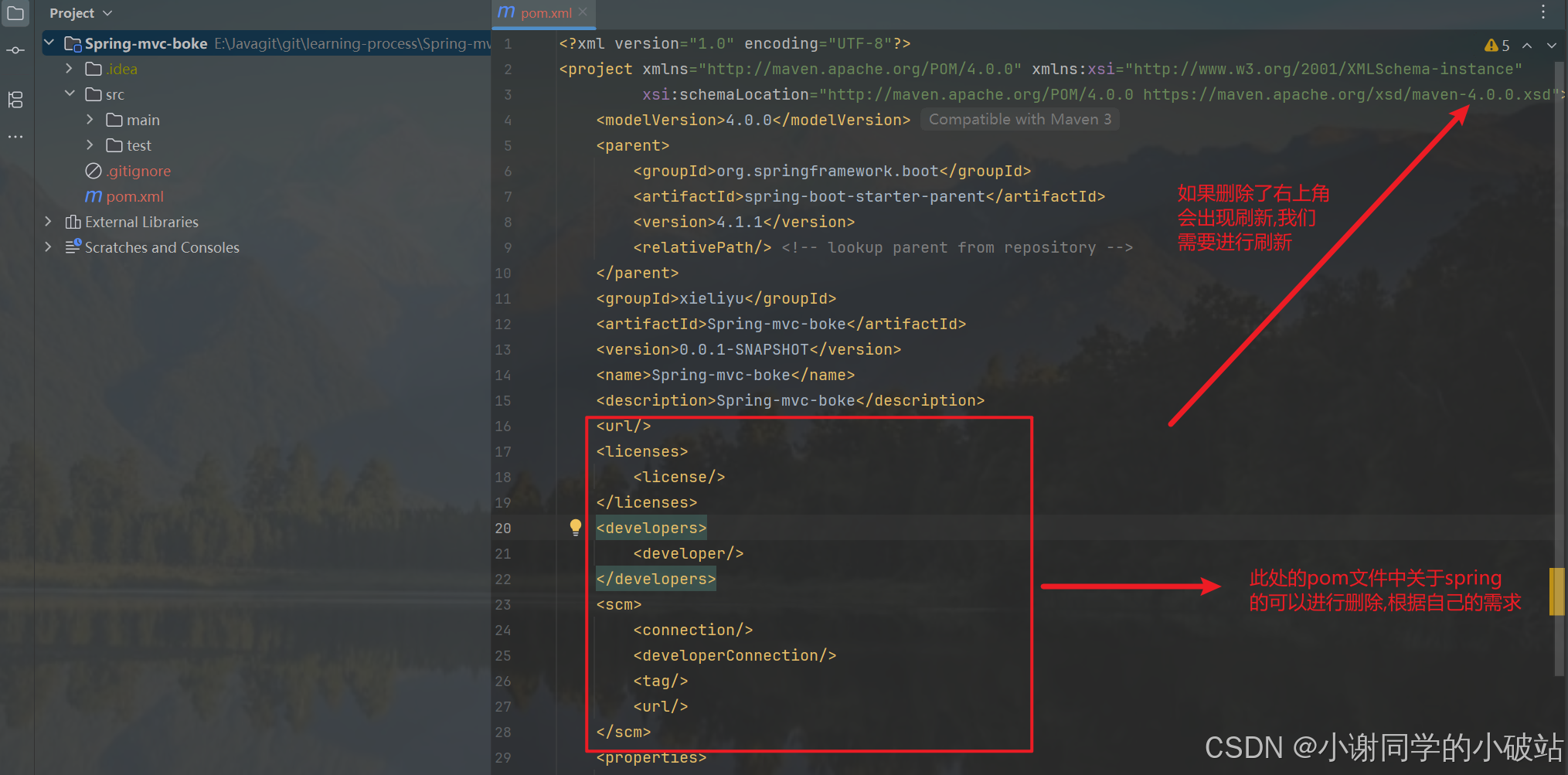Collapse the src folder

point(70,94)
